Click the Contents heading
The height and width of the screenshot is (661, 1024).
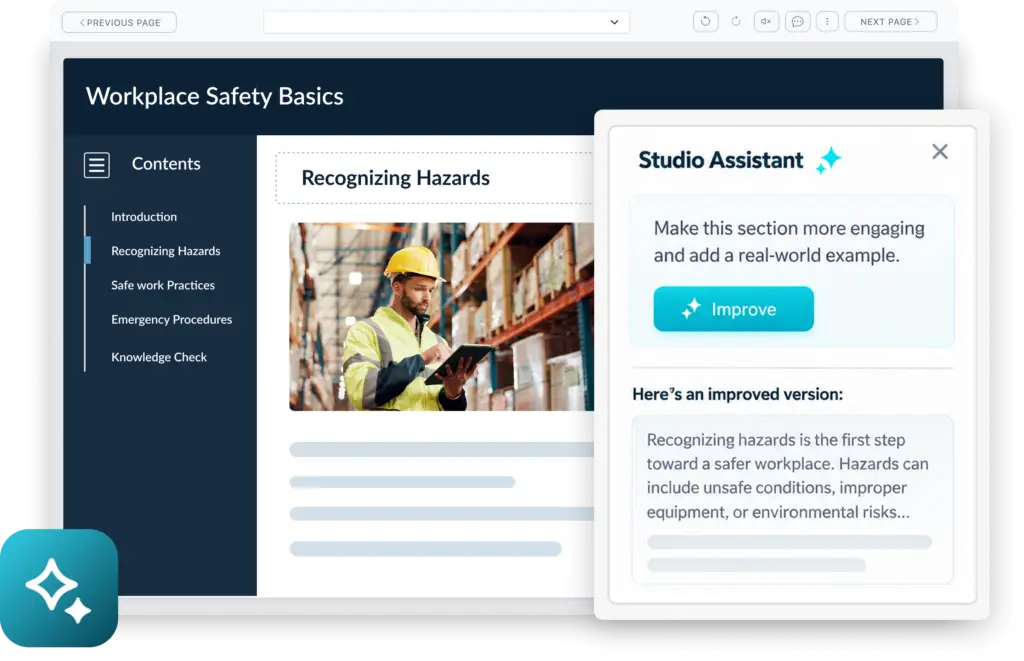point(166,164)
